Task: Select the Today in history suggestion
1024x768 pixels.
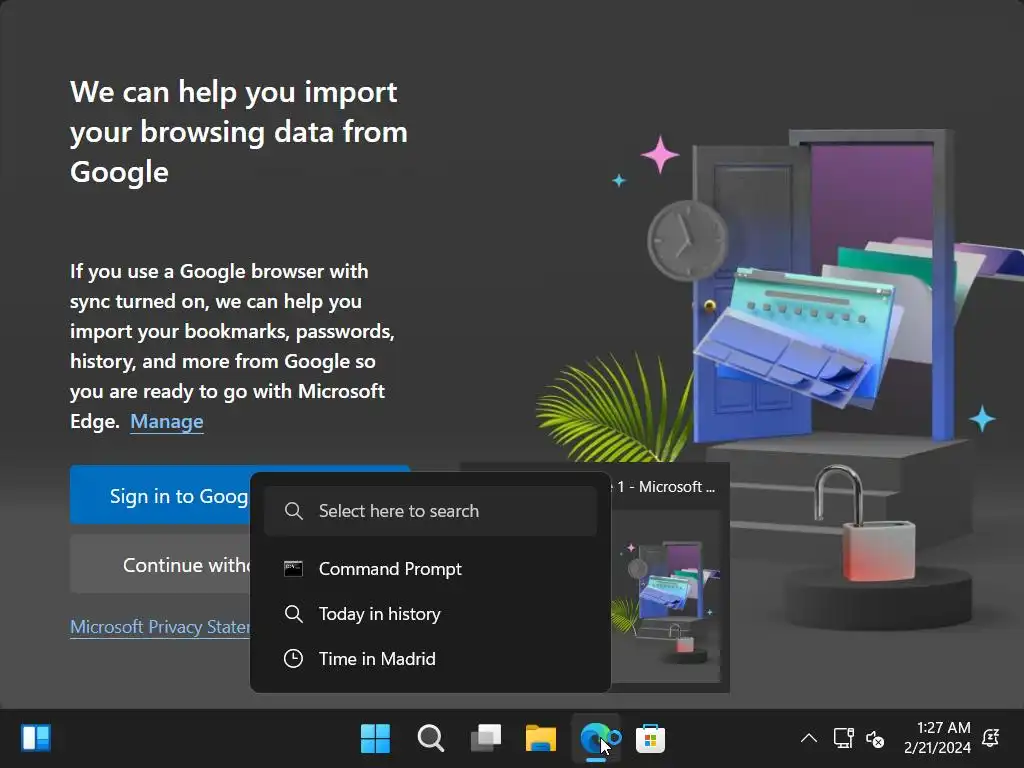Action: [430, 614]
